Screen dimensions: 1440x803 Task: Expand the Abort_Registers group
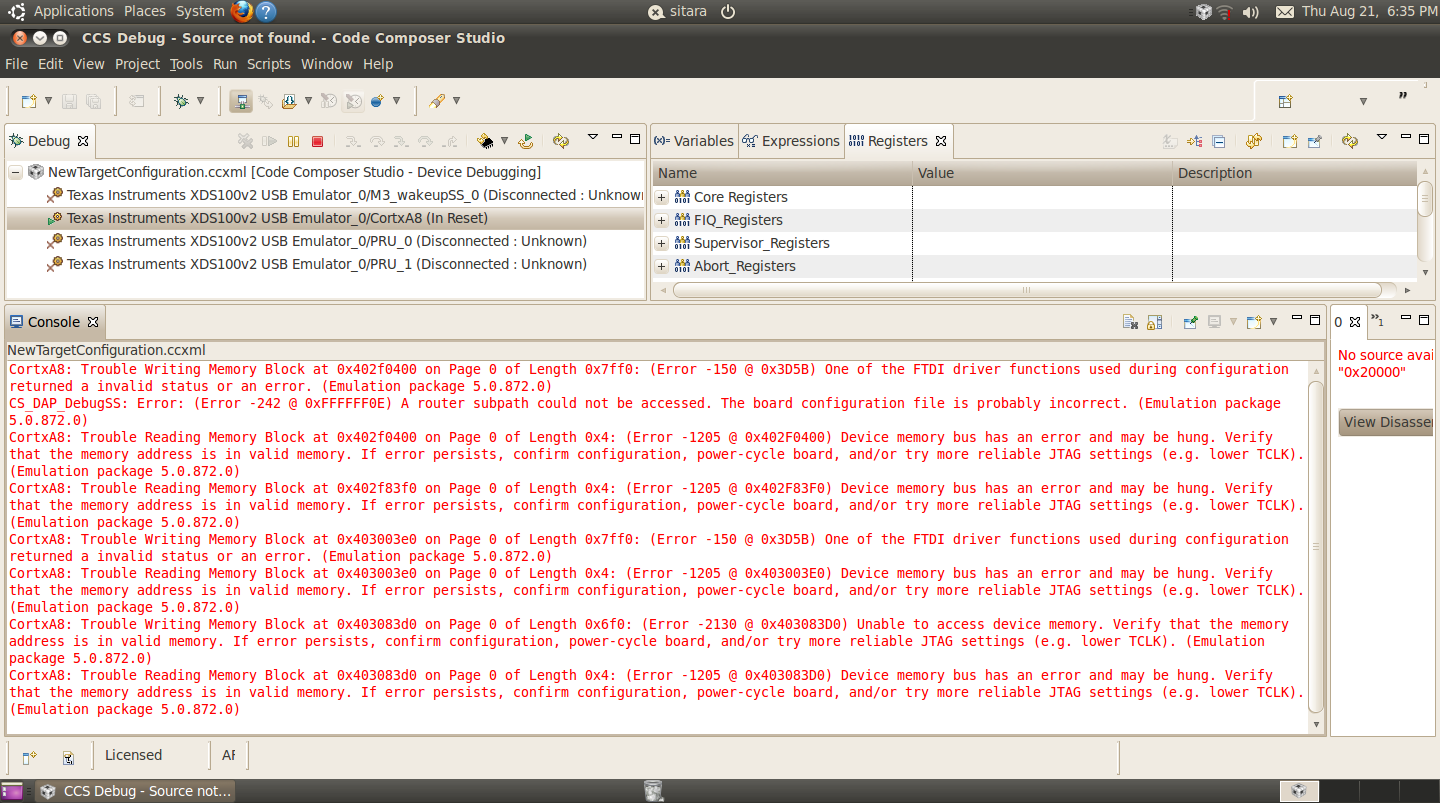[661, 266]
